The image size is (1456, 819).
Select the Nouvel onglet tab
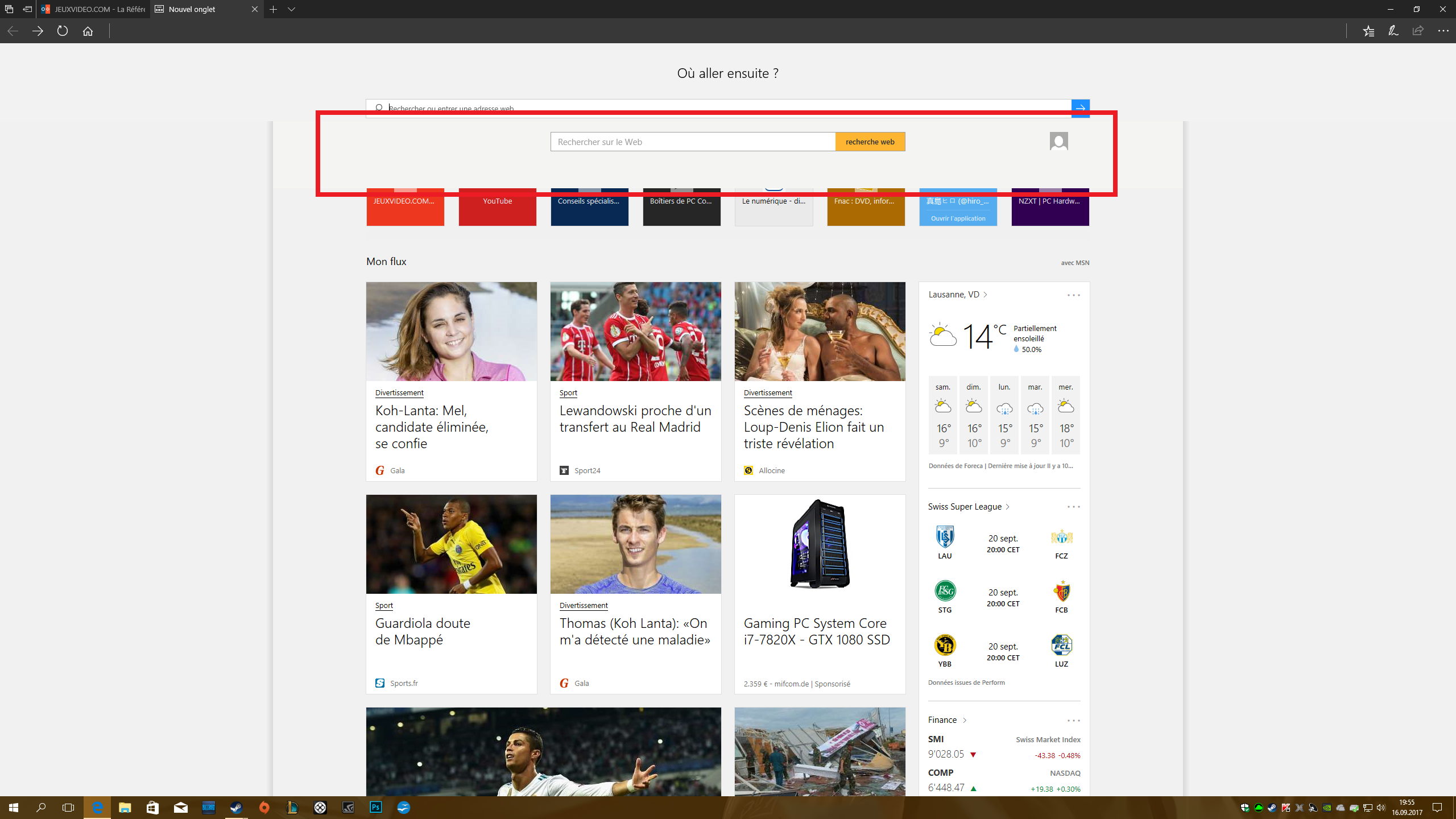pos(193,9)
